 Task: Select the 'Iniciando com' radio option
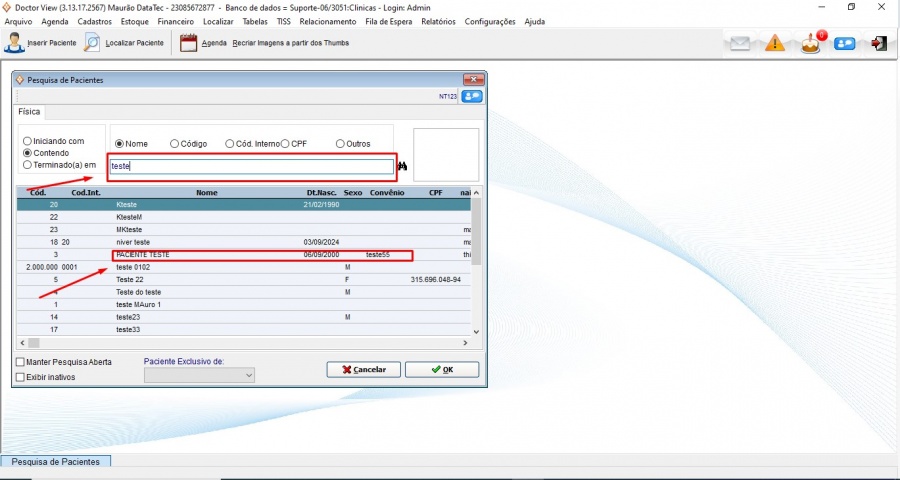[27, 141]
